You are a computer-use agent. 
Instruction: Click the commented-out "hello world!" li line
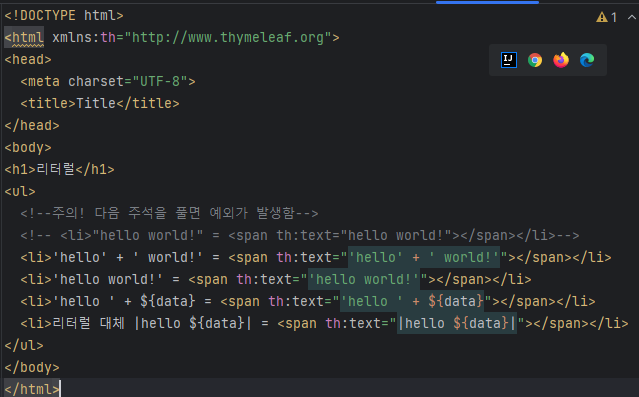pos(300,236)
